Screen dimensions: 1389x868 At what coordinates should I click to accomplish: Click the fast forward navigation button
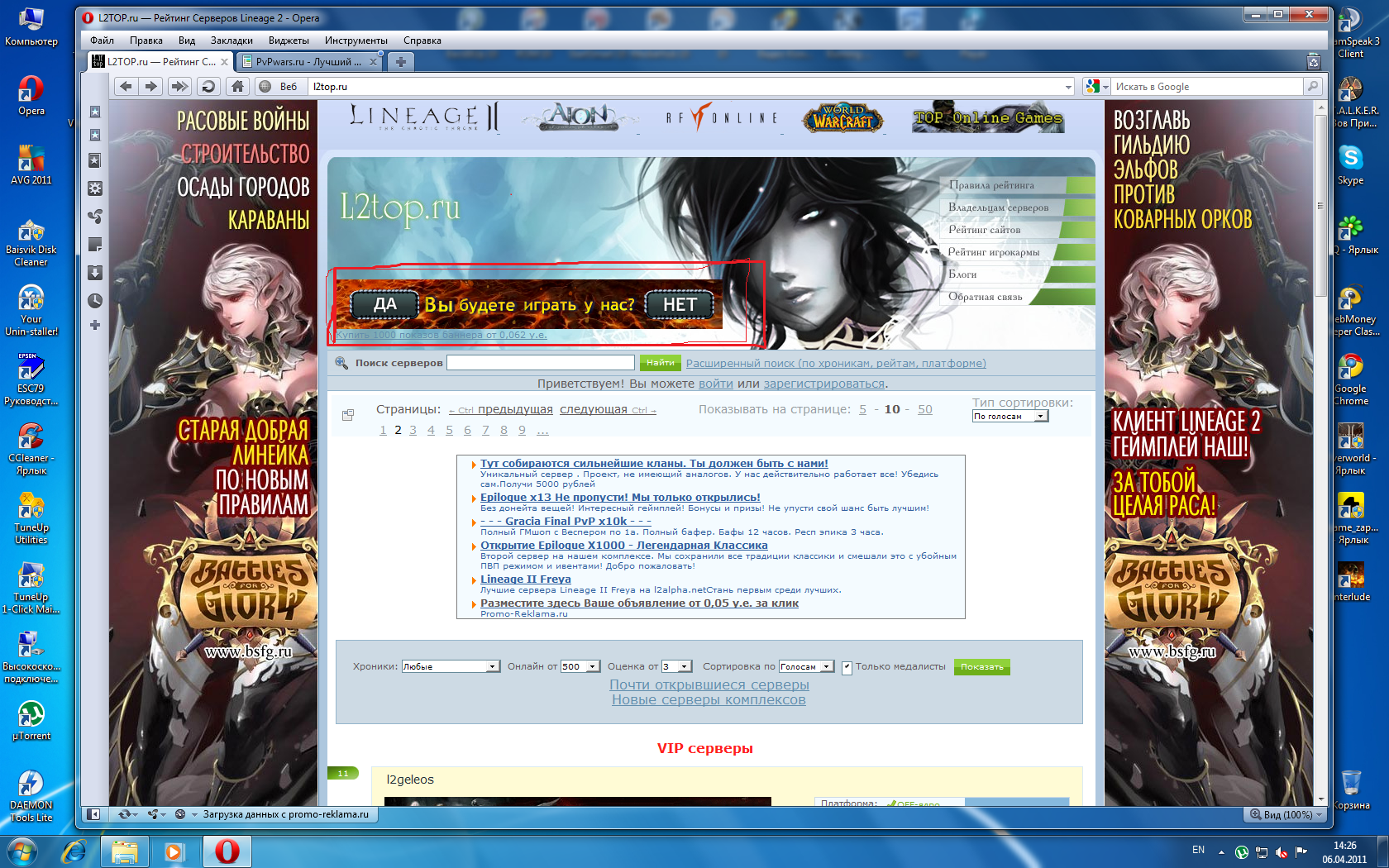179,86
